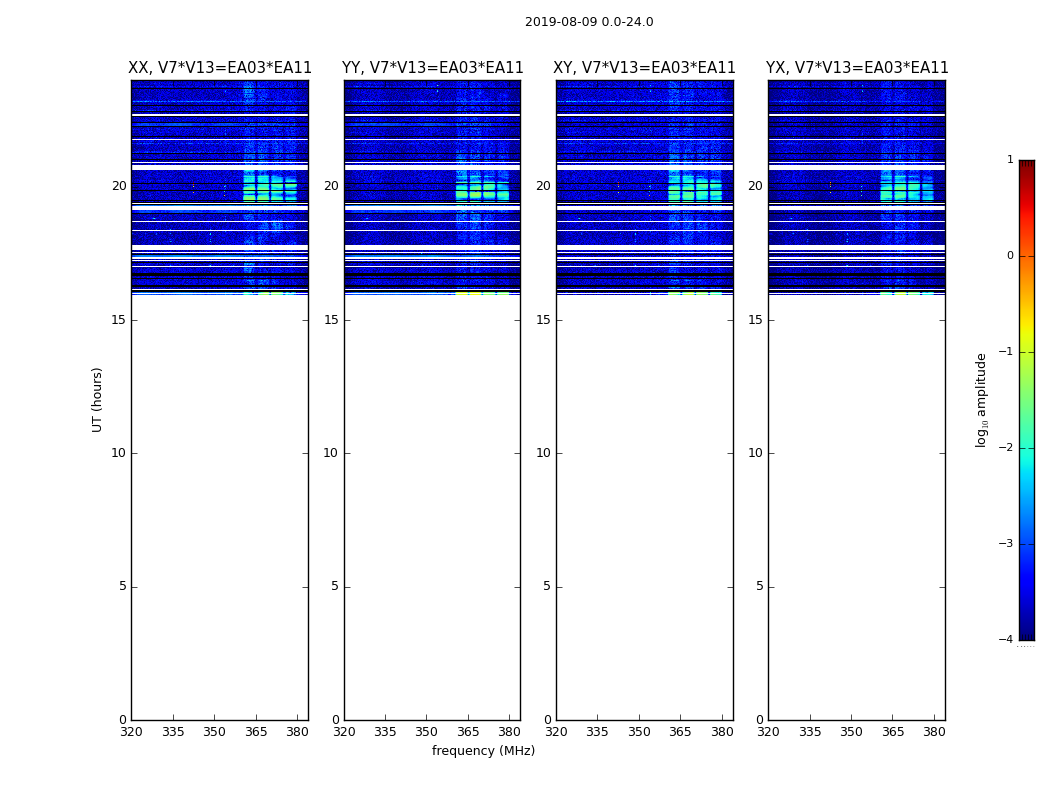Image resolution: width=1050 pixels, height=800 pixels.
Task: Click the bright signal block in YX panel
Action: coord(907,188)
